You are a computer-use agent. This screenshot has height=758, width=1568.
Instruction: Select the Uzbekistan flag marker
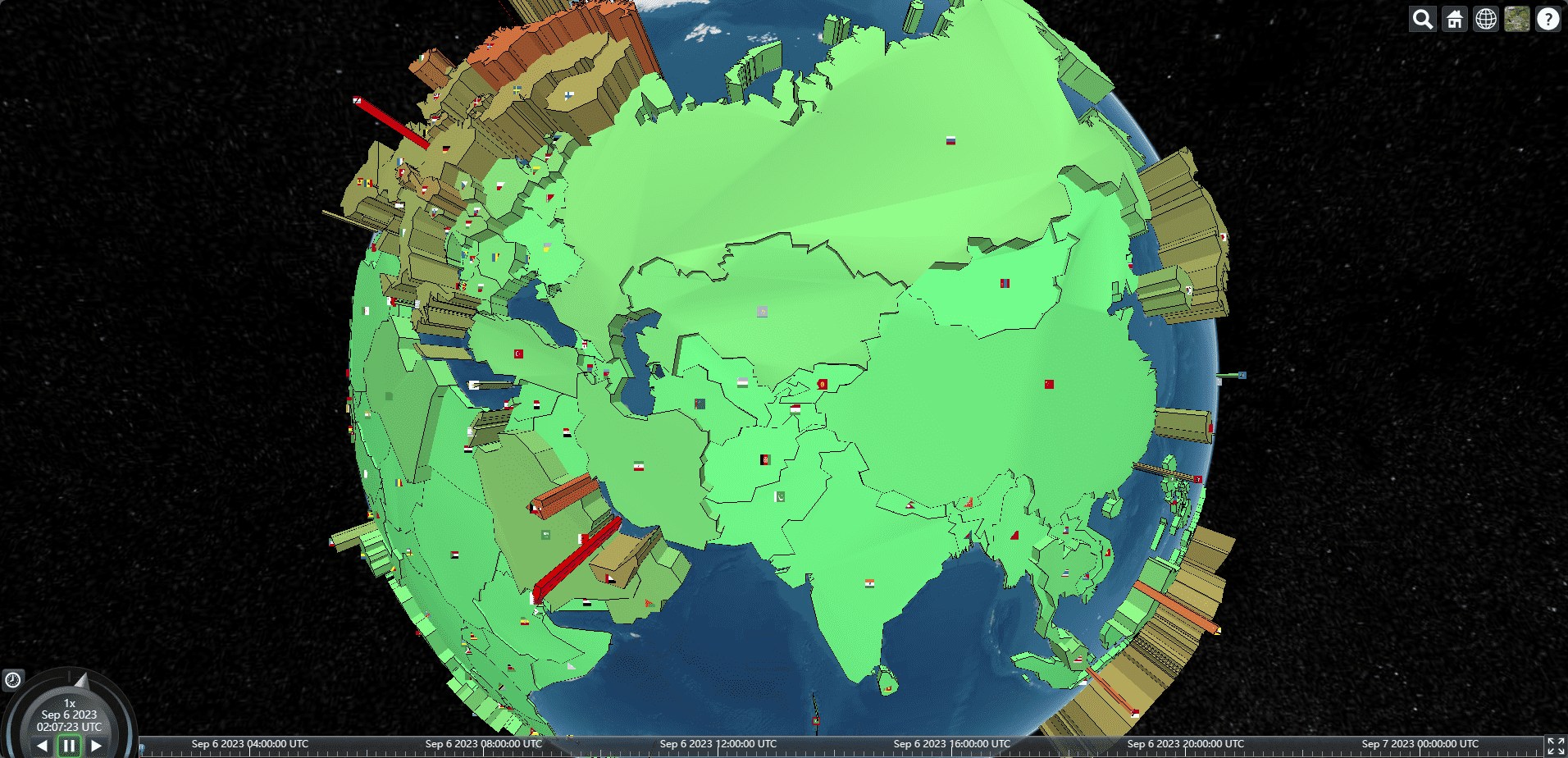pyautogui.click(x=742, y=382)
